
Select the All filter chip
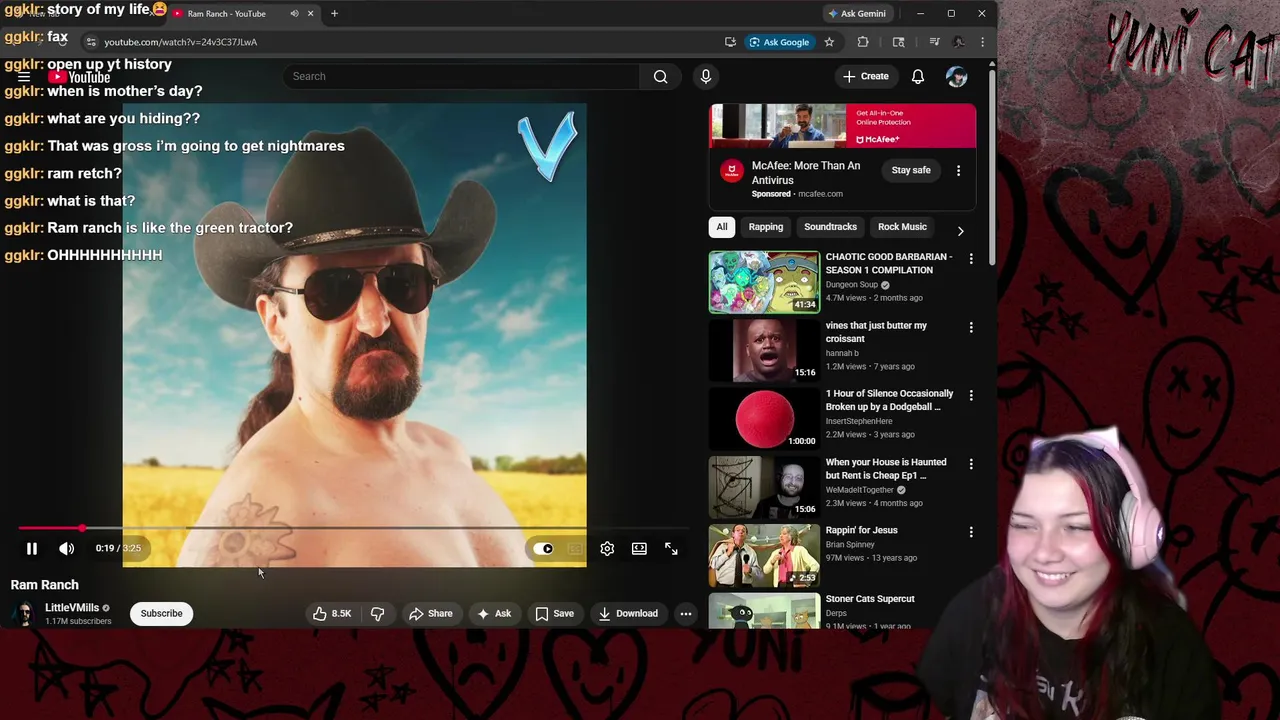(721, 227)
